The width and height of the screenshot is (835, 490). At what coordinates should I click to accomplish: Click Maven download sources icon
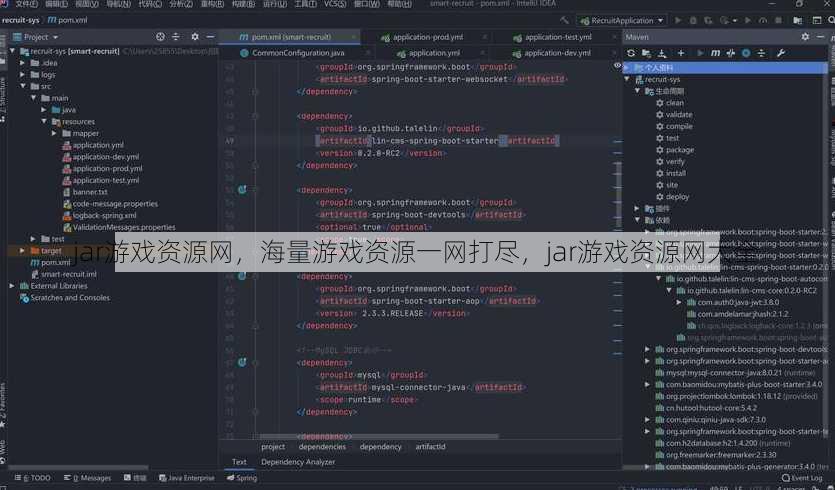(662, 53)
